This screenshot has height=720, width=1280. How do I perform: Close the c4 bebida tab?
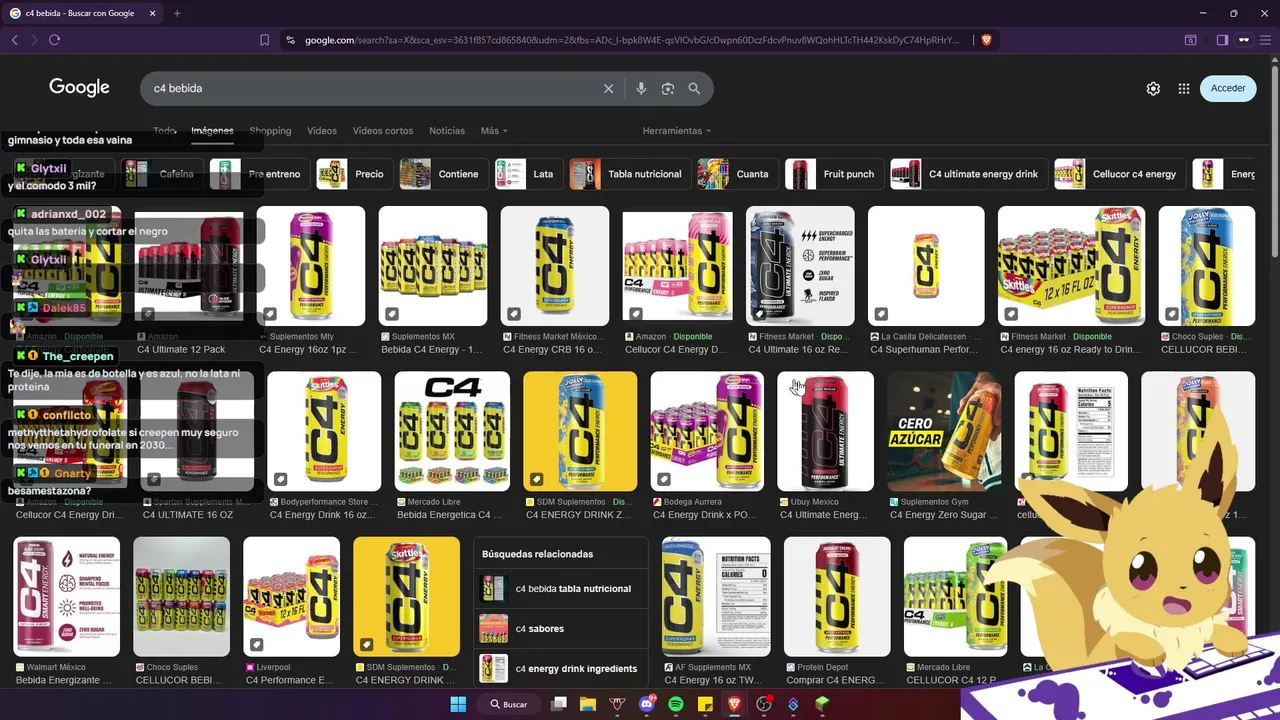pos(152,13)
